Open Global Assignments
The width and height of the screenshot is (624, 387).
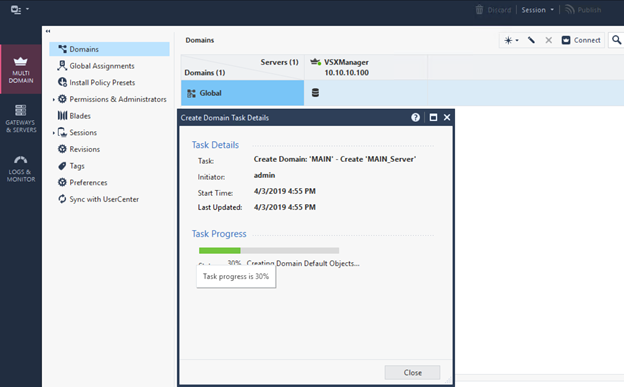pyautogui.click(x=101, y=66)
